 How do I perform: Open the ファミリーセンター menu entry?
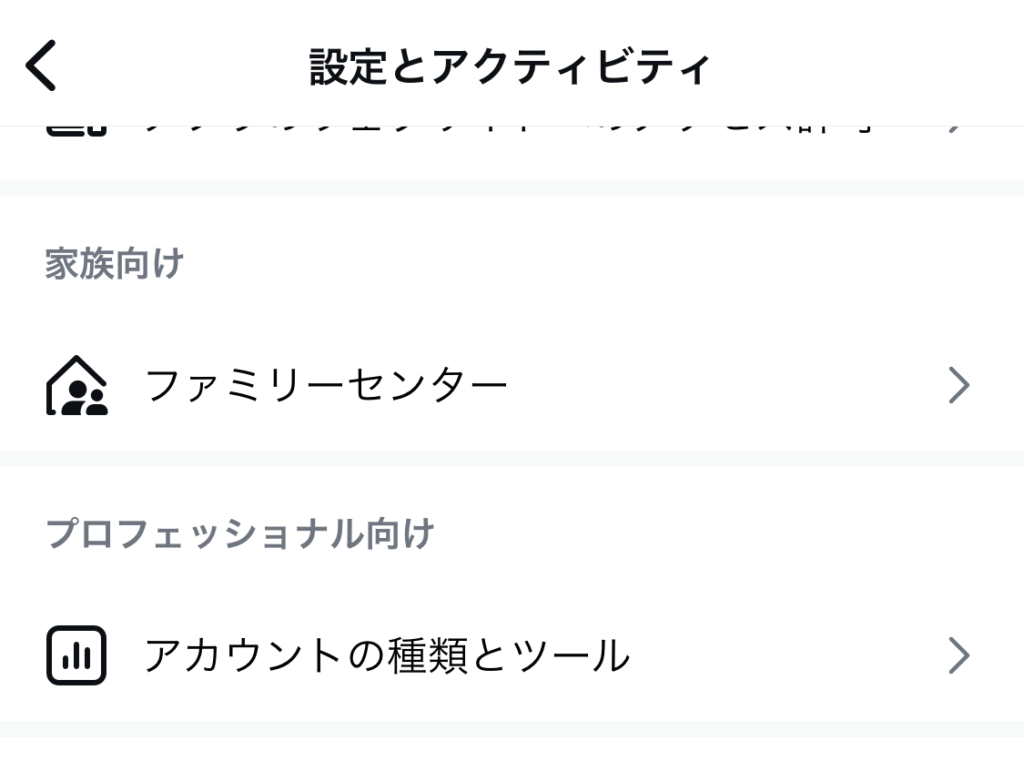click(x=512, y=385)
